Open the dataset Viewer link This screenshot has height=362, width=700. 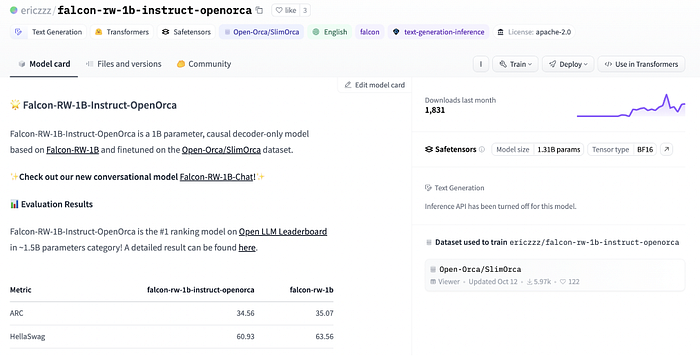(x=445, y=282)
